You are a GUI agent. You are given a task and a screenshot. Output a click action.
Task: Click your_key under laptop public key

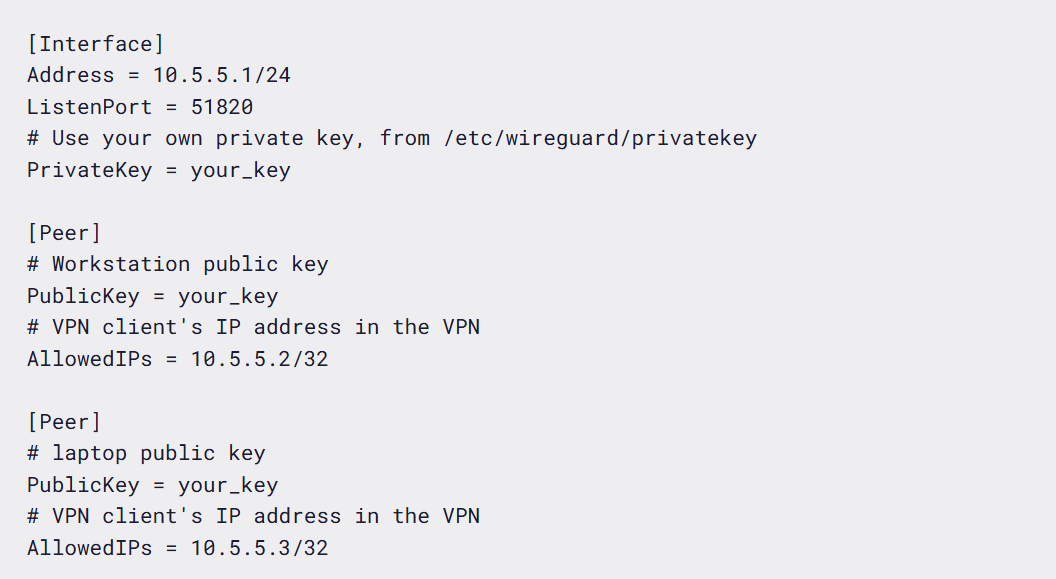coord(228,485)
